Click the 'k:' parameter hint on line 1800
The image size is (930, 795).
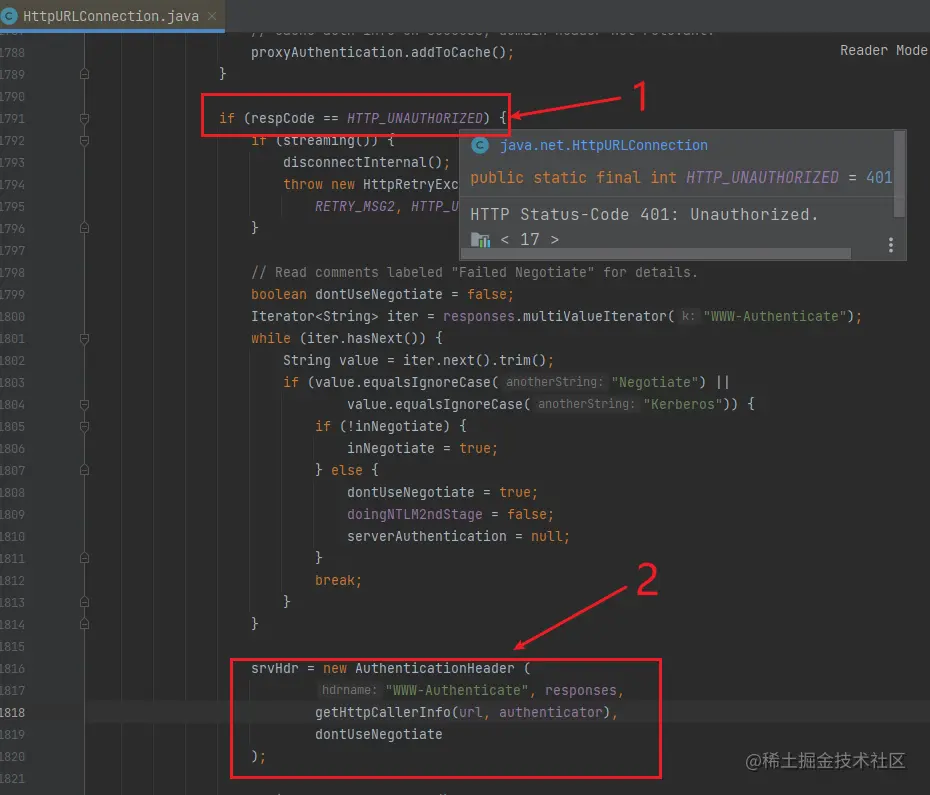[687, 316]
